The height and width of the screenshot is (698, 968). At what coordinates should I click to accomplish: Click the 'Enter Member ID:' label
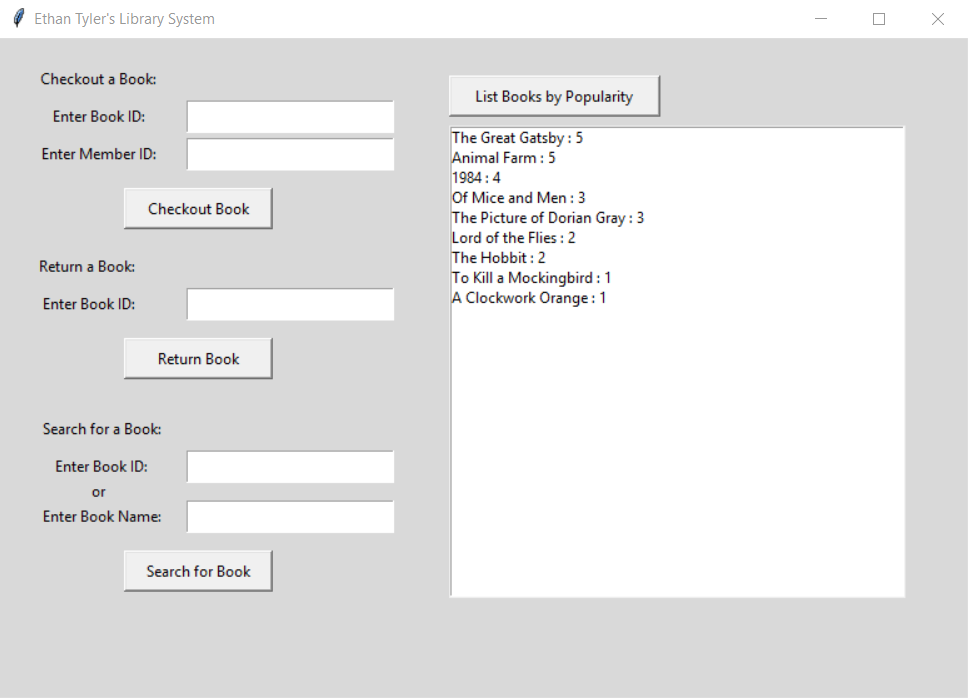pyautogui.click(x=99, y=154)
